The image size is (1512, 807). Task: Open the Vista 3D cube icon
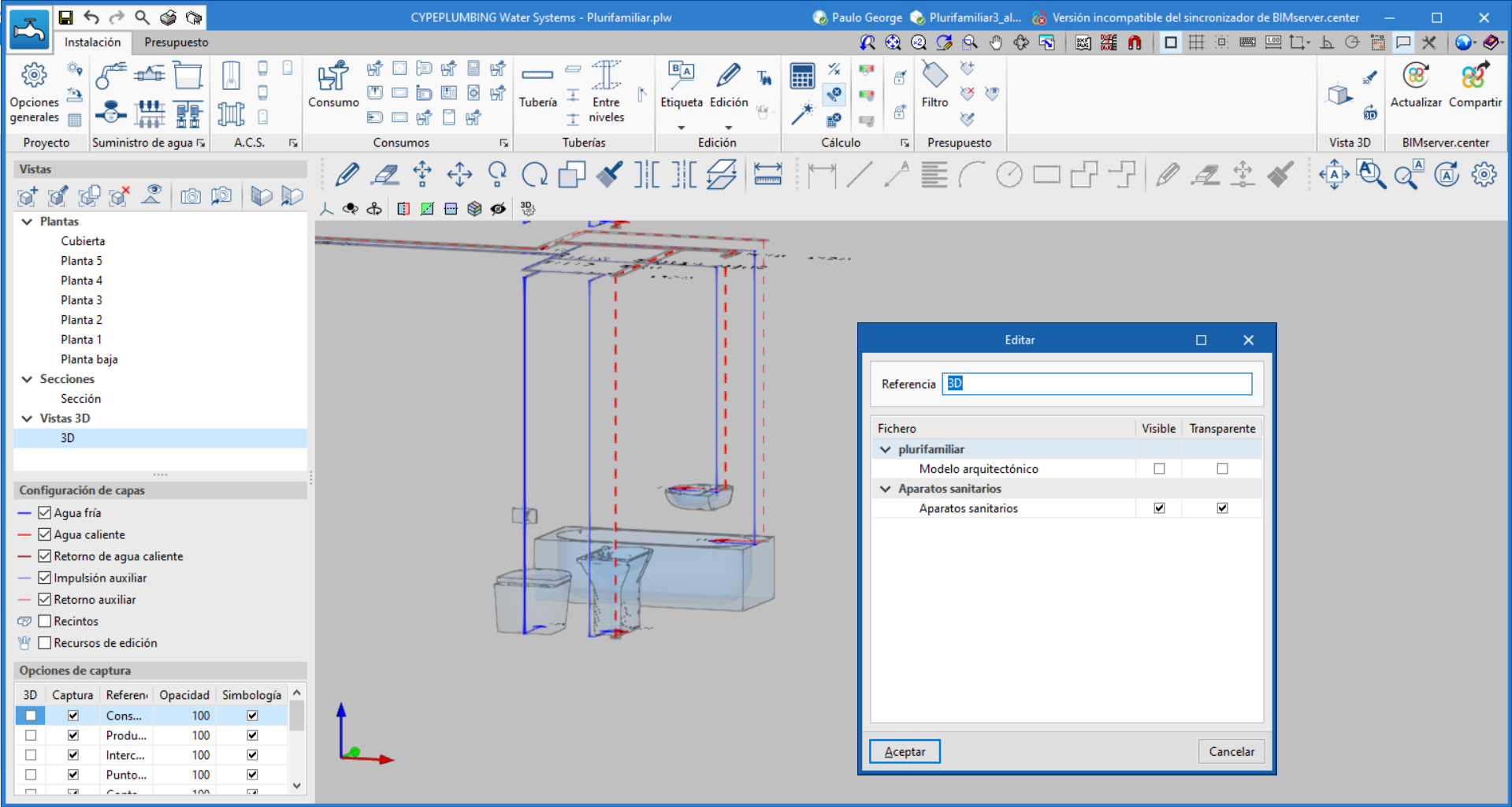(1339, 95)
